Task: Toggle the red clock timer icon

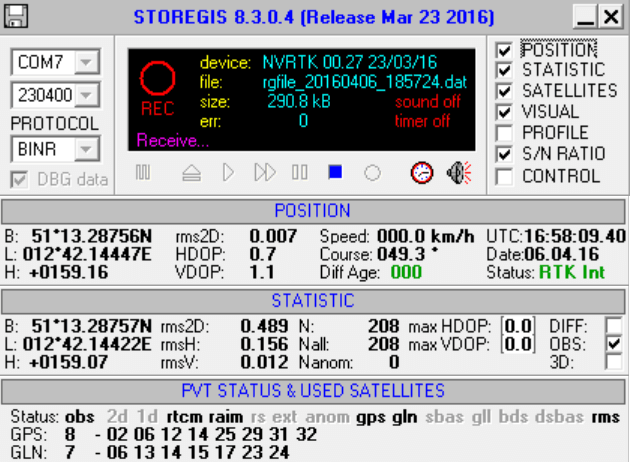Action: point(423,173)
